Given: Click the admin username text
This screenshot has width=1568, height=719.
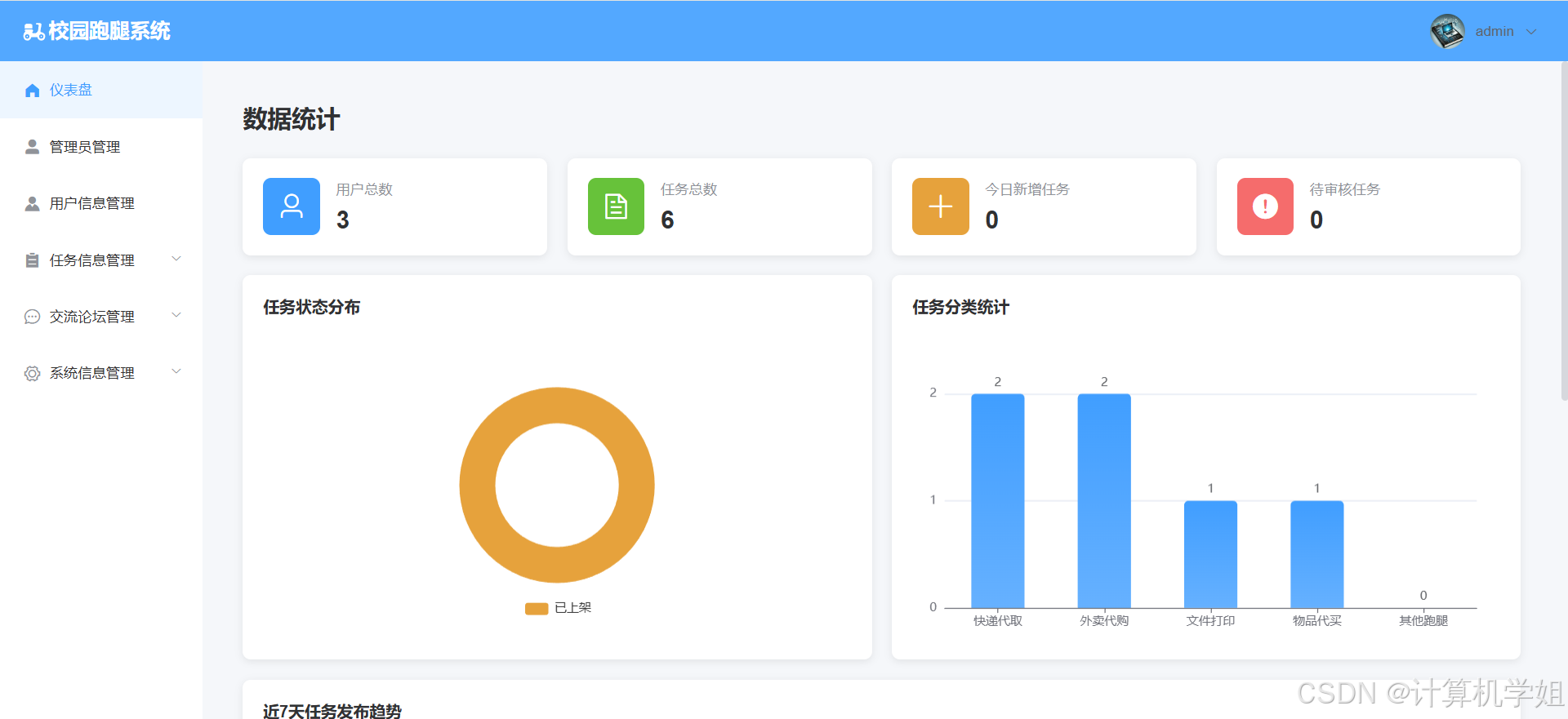Looking at the screenshot, I should click(x=1494, y=31).
